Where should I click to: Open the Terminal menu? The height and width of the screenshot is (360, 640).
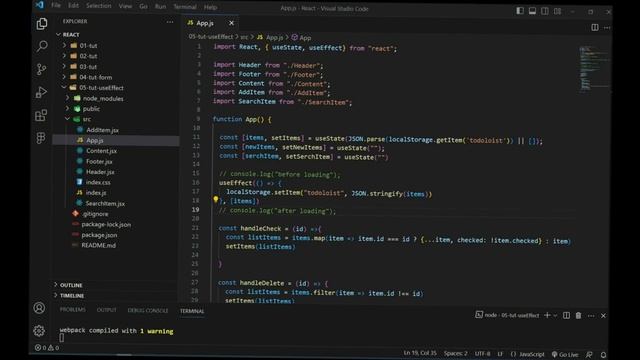coord(185,7)
